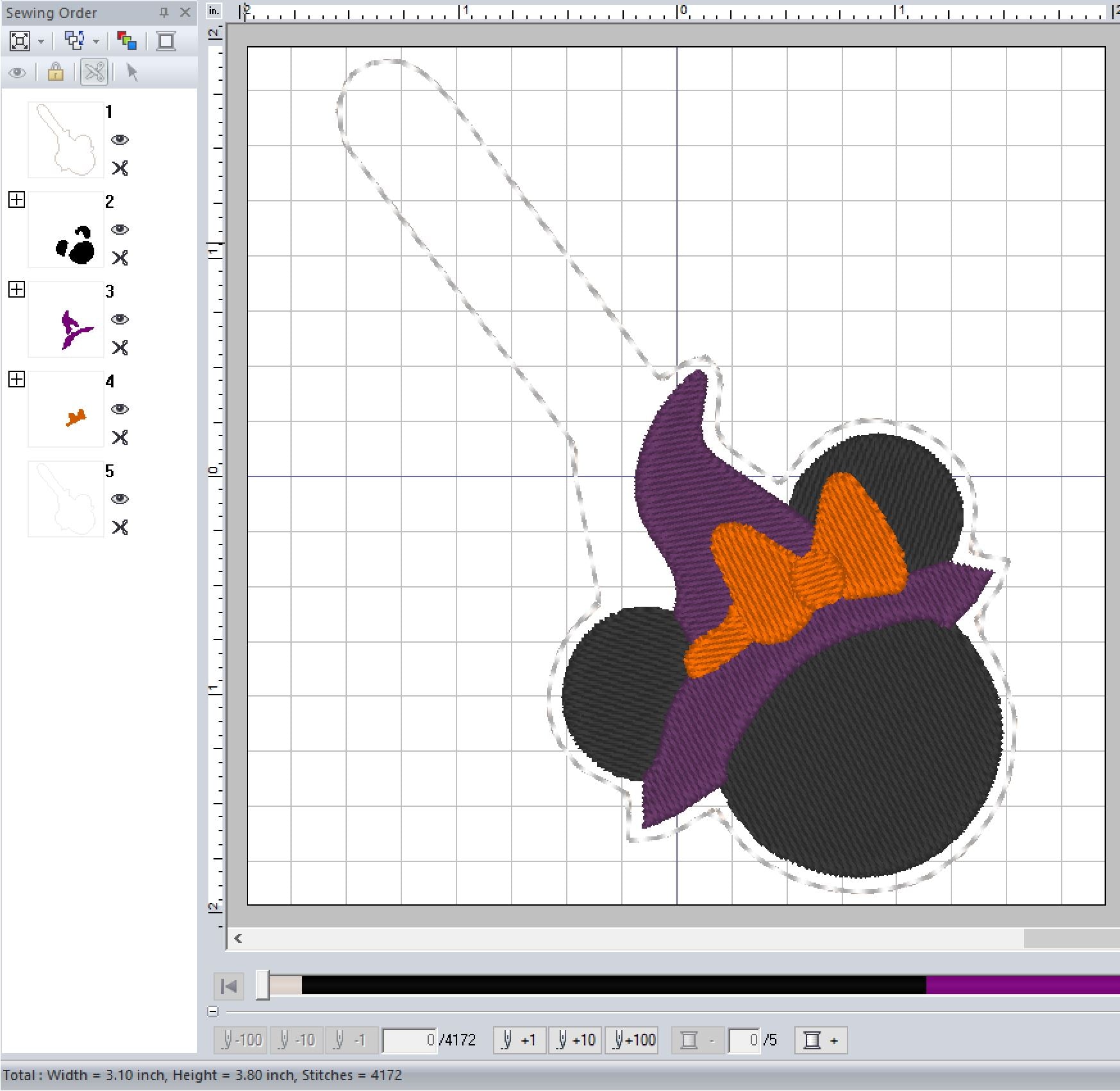Screen dimensions: 1120x1091
Task: Advance to the next thread color spool
Action: [821, 1040]
